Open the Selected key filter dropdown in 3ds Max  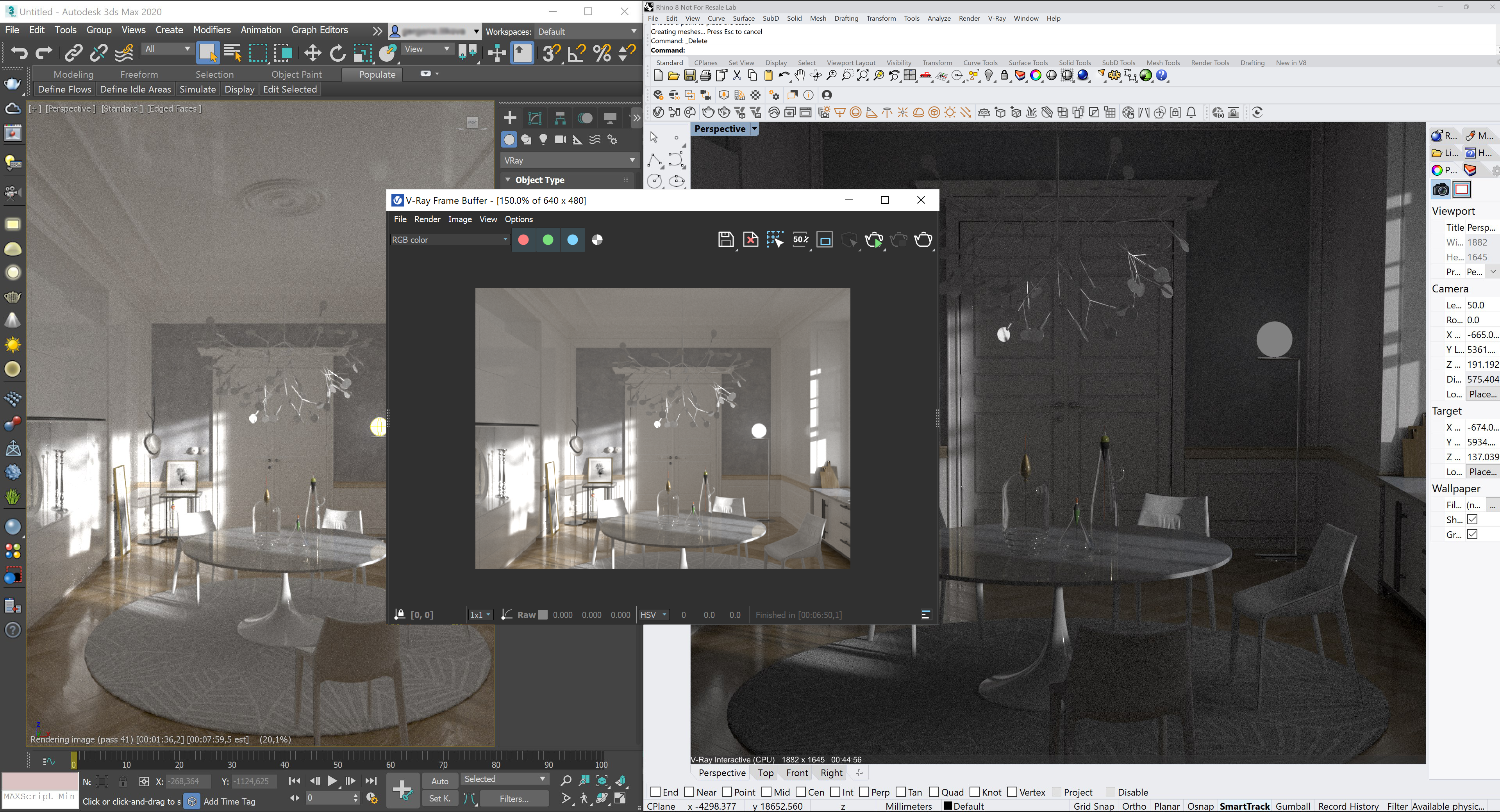[505, 779]
